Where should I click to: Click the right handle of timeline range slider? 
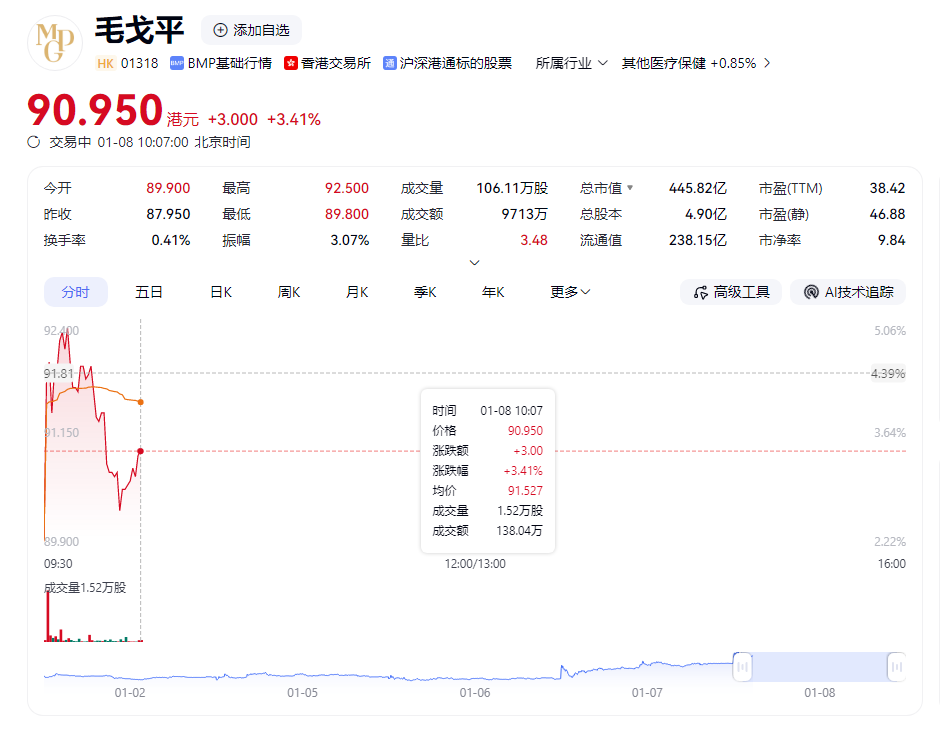(897, 667)
